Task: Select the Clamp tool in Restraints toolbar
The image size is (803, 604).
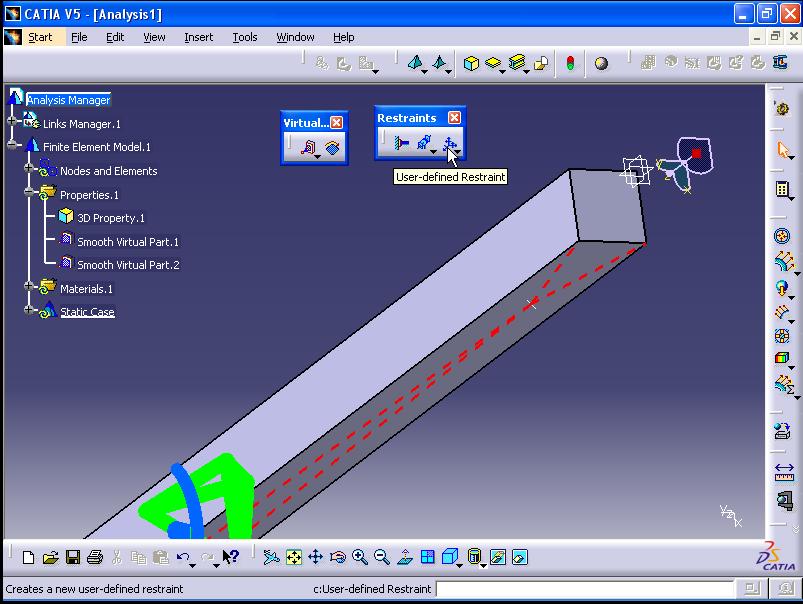Action: click(400, 143)
